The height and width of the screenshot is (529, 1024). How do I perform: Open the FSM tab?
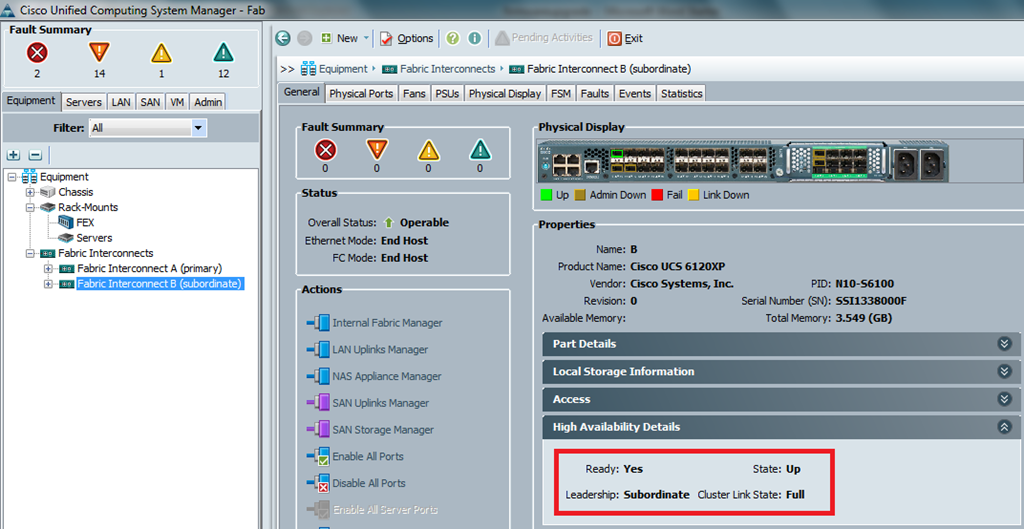[560, 93]
